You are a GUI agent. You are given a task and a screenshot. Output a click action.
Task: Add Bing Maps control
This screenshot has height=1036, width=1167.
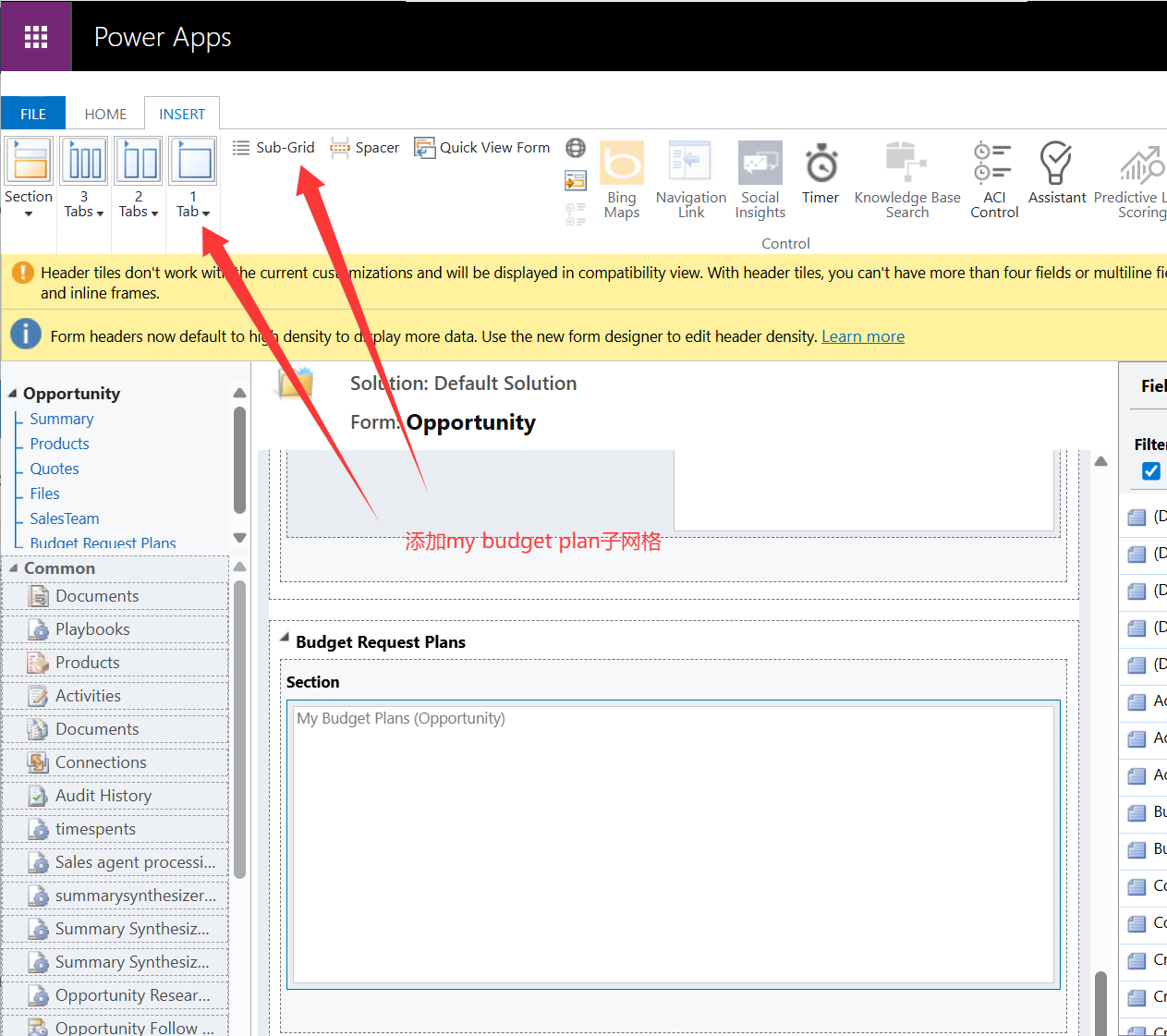click(622, 180)
